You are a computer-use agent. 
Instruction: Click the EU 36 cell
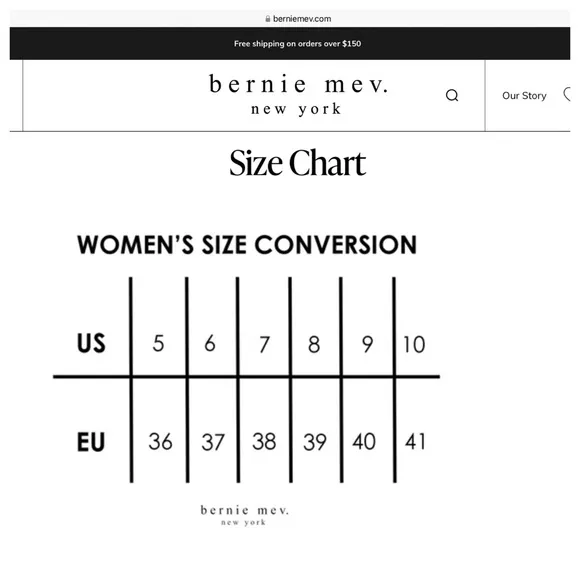160,441
